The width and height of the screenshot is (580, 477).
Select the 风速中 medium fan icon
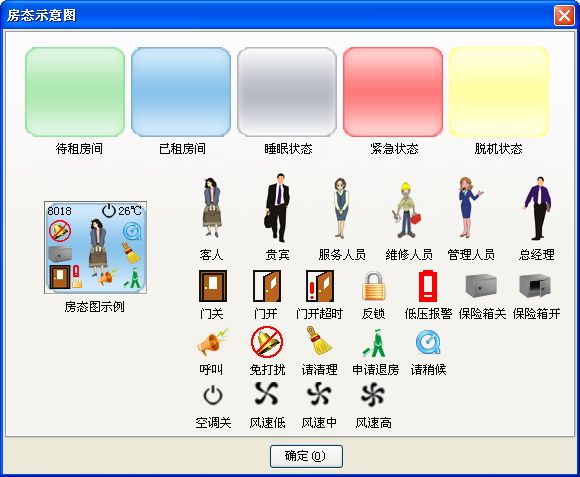(319, 394)
